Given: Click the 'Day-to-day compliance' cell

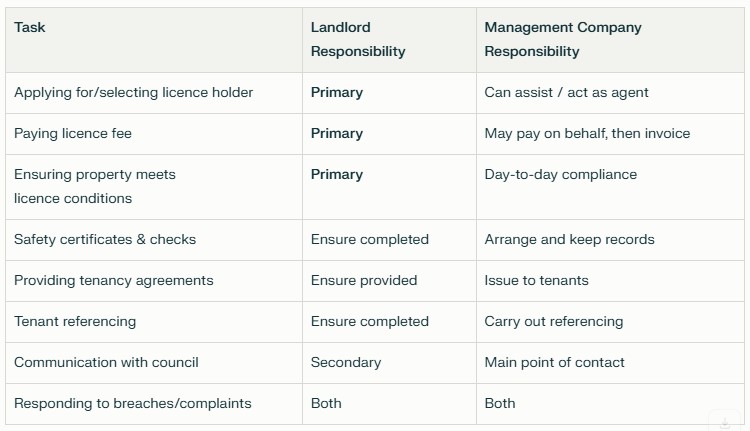Looking at the screenshot, I should pos(561,174).
